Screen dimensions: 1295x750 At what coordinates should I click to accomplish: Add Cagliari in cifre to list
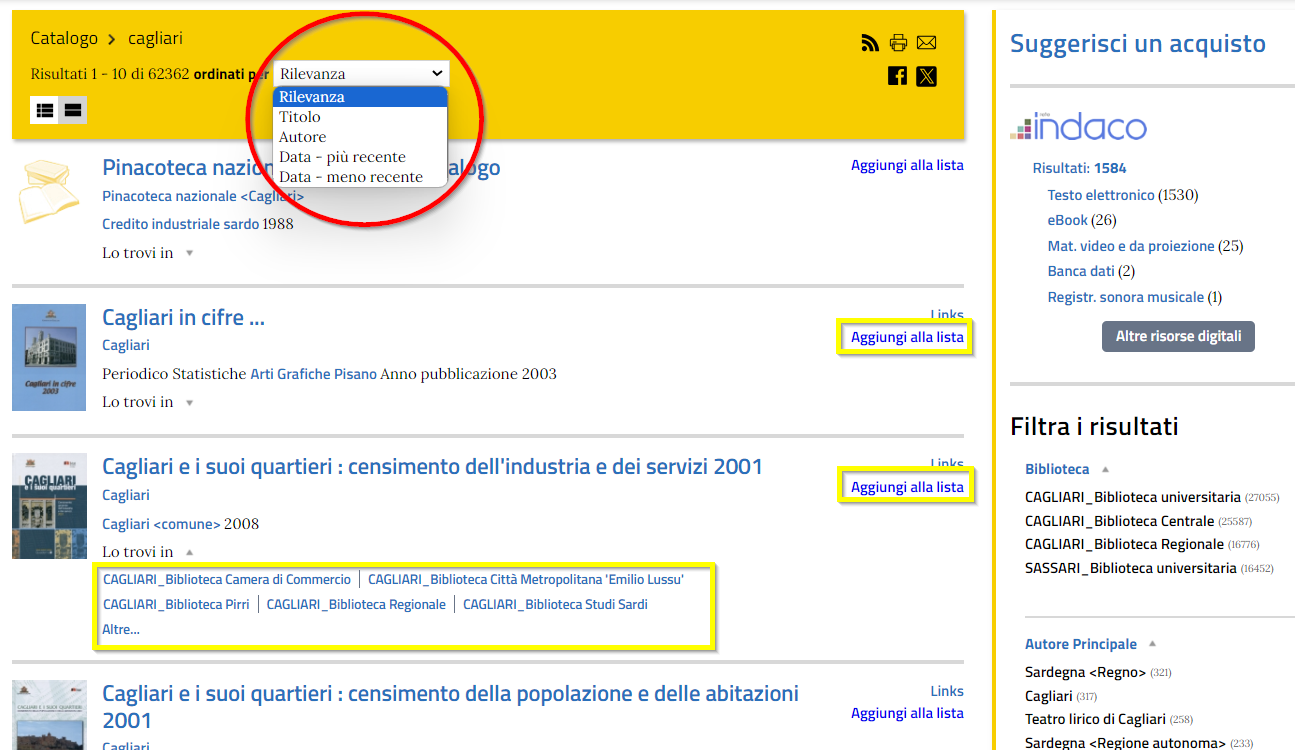tap(907, 337)
